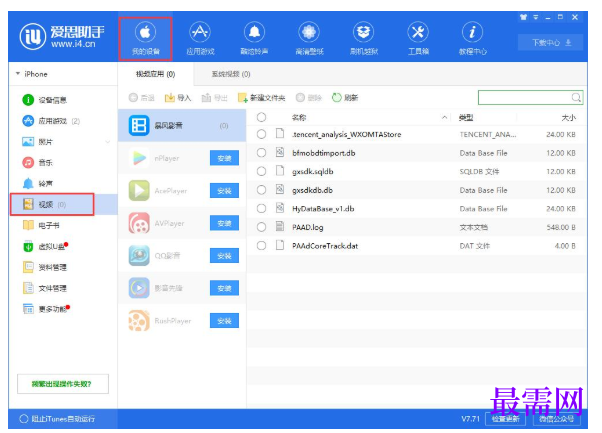Click the back toolbar button
This screenshot has width=602, height=433.
(x=141, y=98)
